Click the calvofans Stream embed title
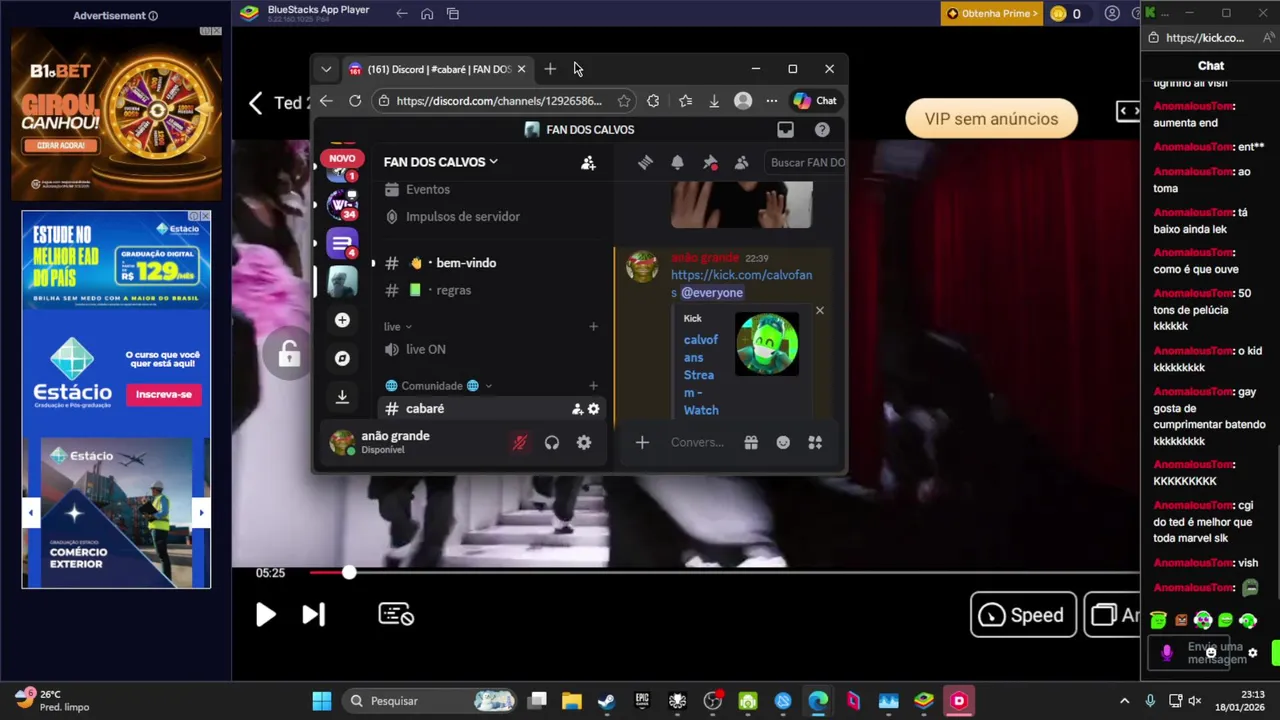 point(701,375)
